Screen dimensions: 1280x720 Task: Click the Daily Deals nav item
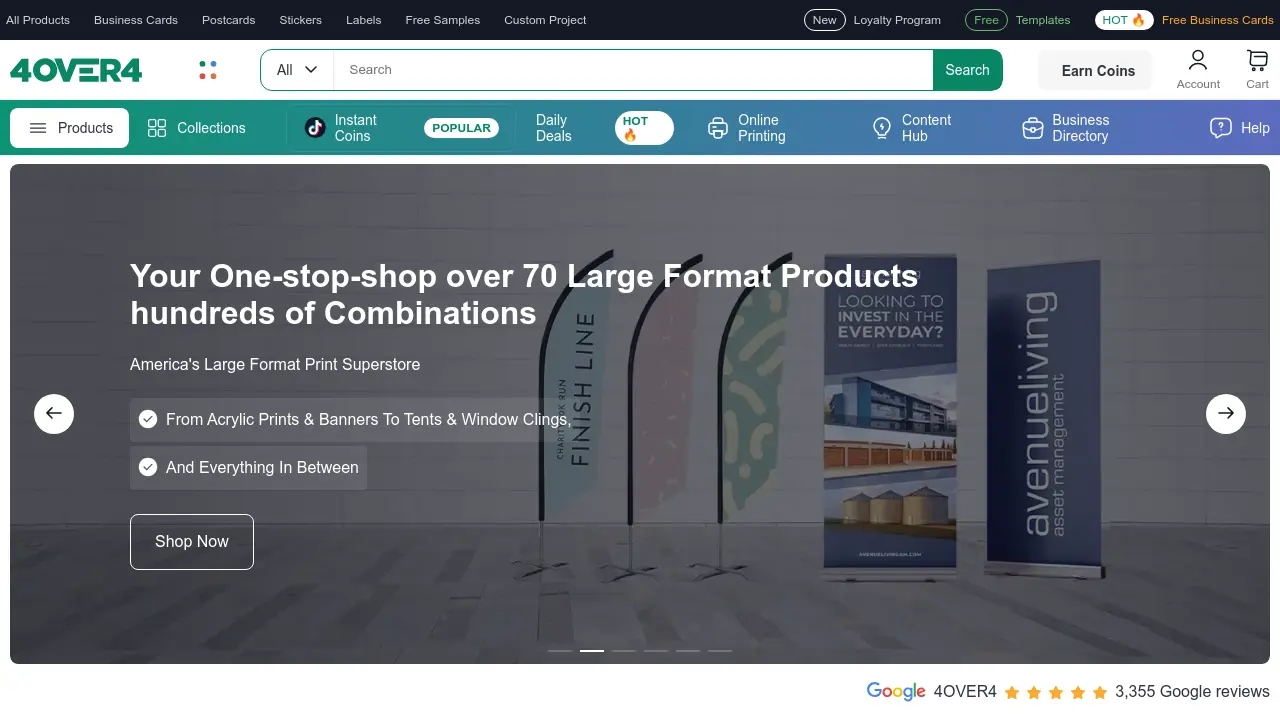point(554,128)
